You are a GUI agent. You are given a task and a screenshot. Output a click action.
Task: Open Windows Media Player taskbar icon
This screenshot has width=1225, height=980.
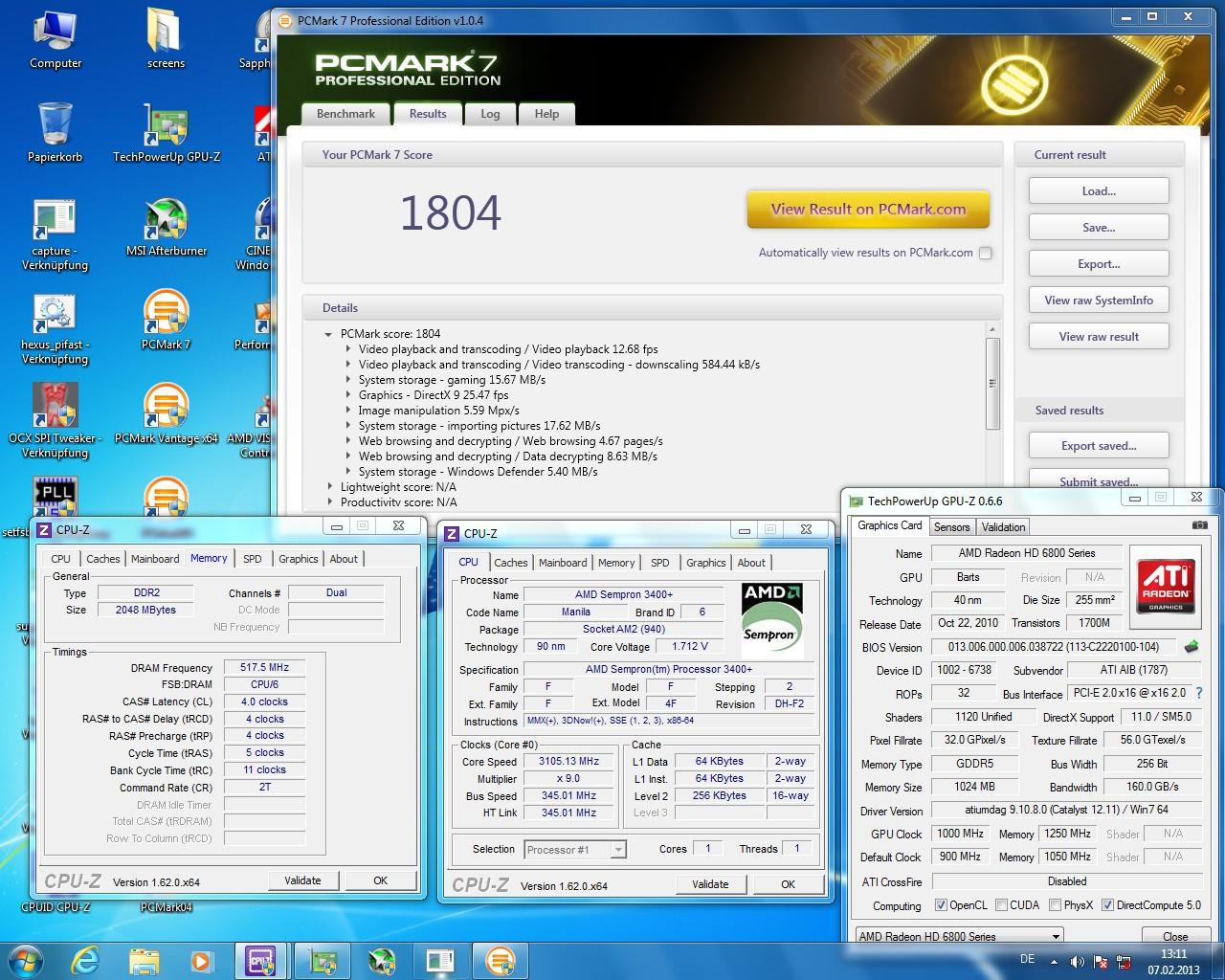(x=201, y=960)
